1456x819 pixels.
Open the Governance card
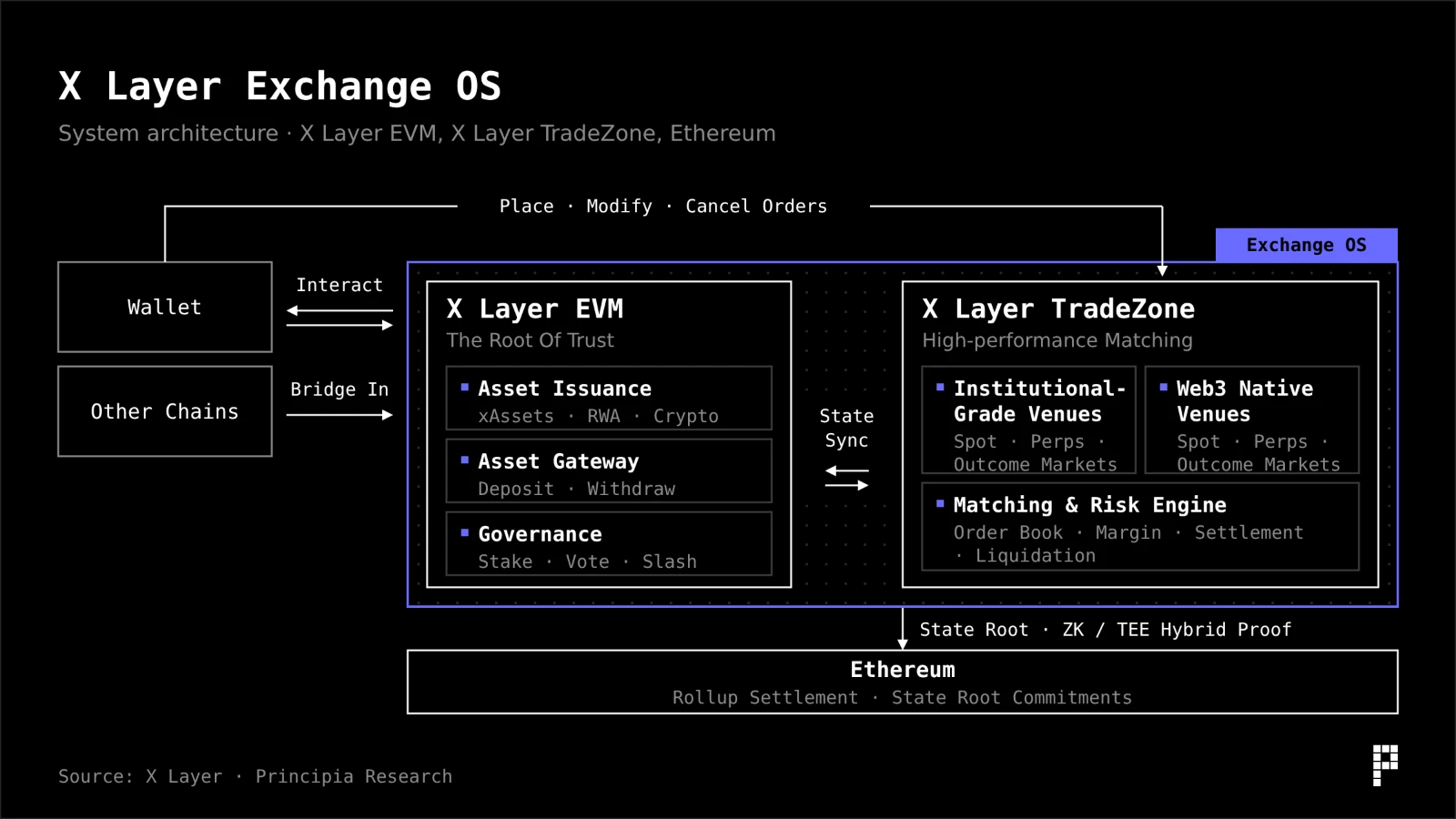click(609, 543)
